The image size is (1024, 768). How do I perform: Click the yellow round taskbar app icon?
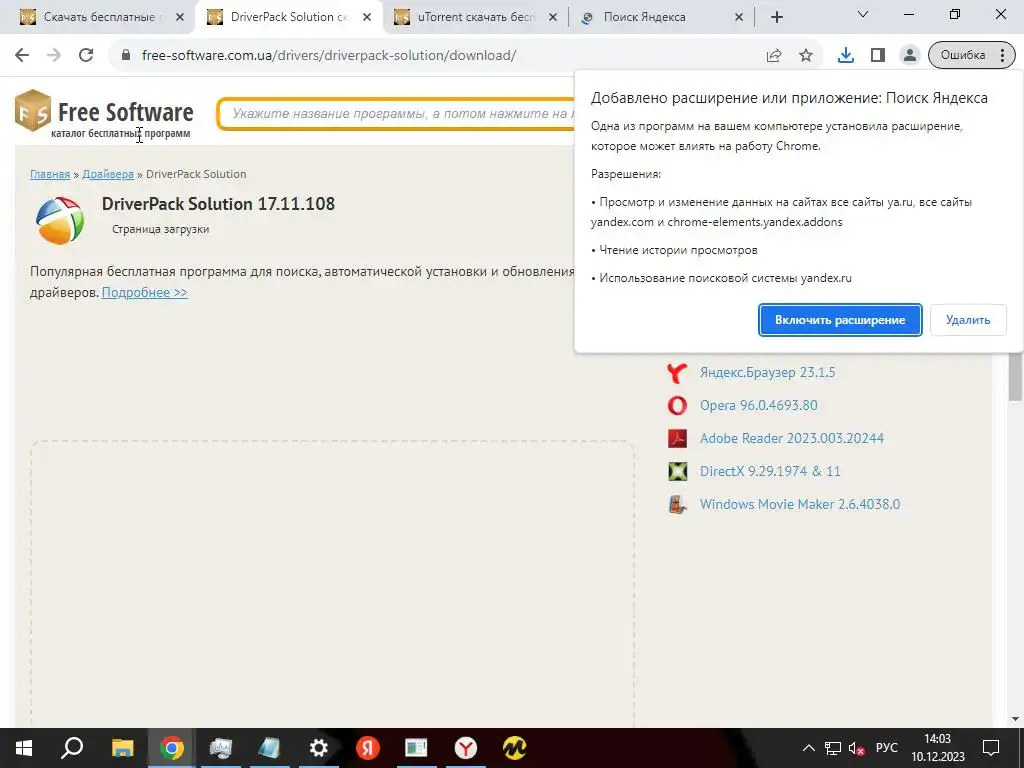pyautogui.click(x=515, y=748)
